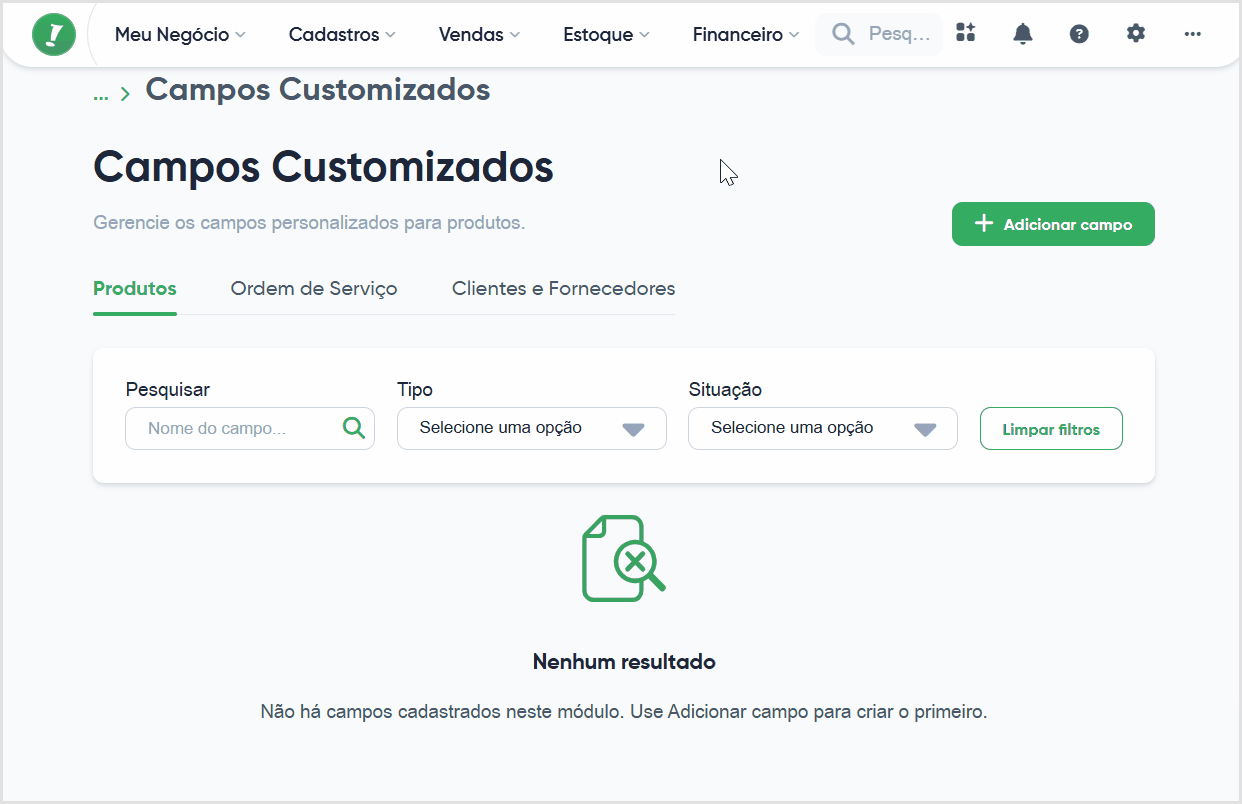
Task: Expand the Situação dropdown
Action: coord(823,428)
